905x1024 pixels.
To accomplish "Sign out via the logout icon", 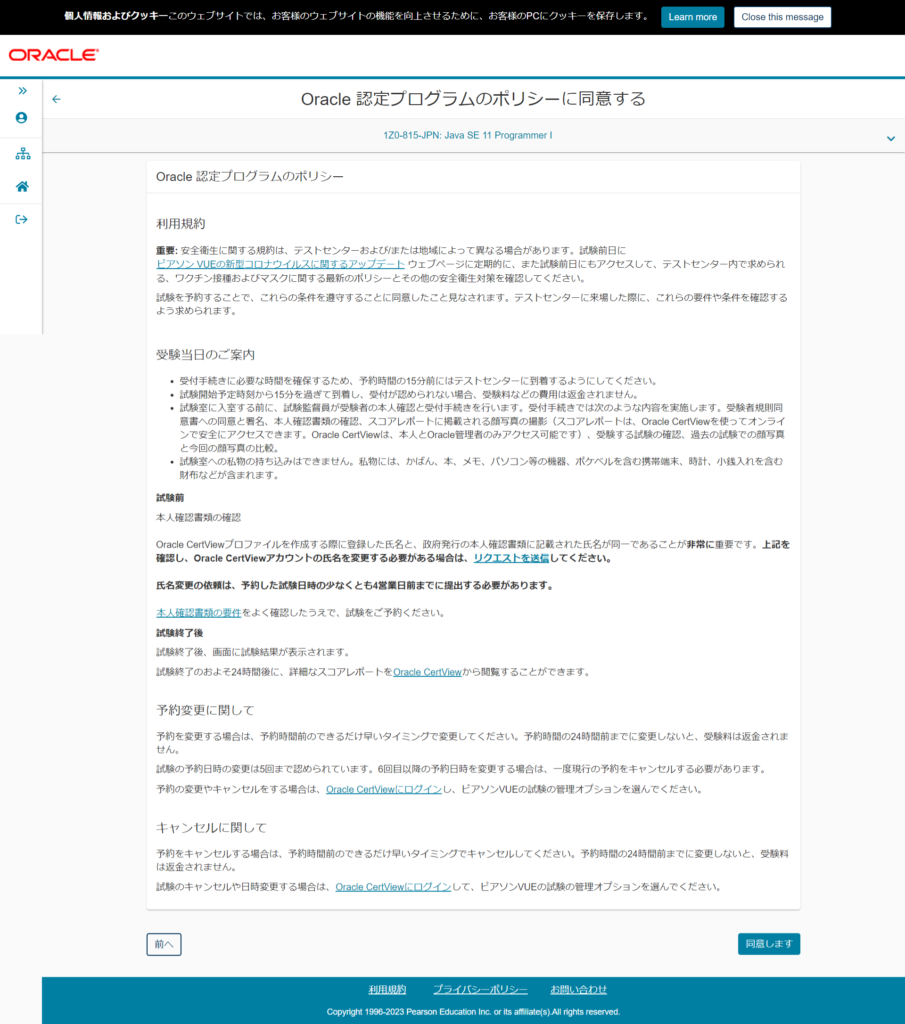I will tap(21, 219).
